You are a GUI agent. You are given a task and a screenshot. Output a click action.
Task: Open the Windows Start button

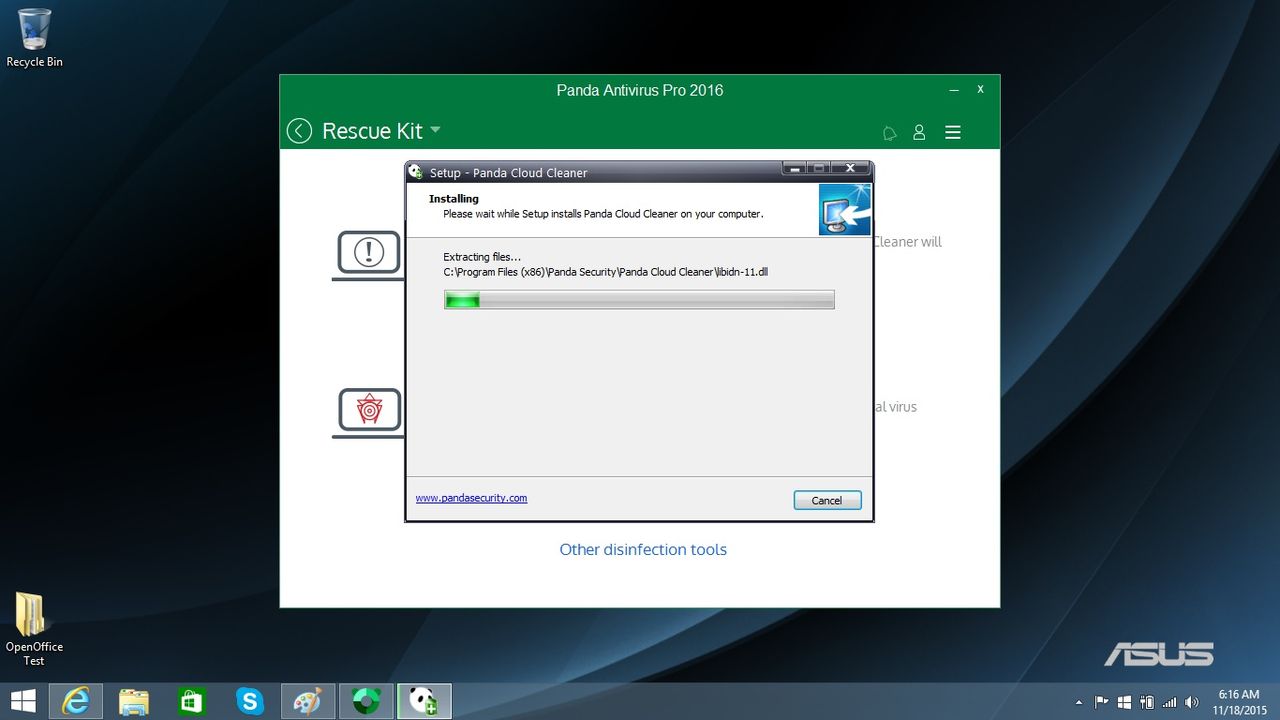(x=23, y=701)
